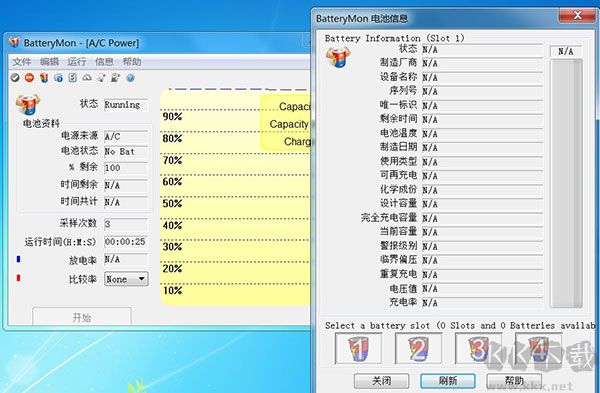
Task: Select battery slot 3 icon
Action: point(479,348)
